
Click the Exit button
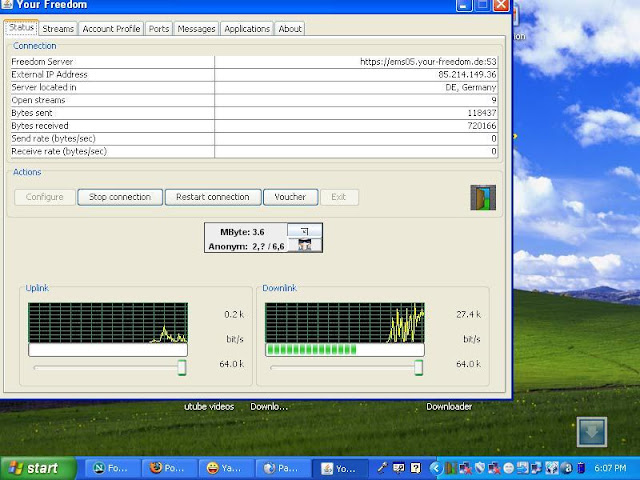click(x=339, y=197)
